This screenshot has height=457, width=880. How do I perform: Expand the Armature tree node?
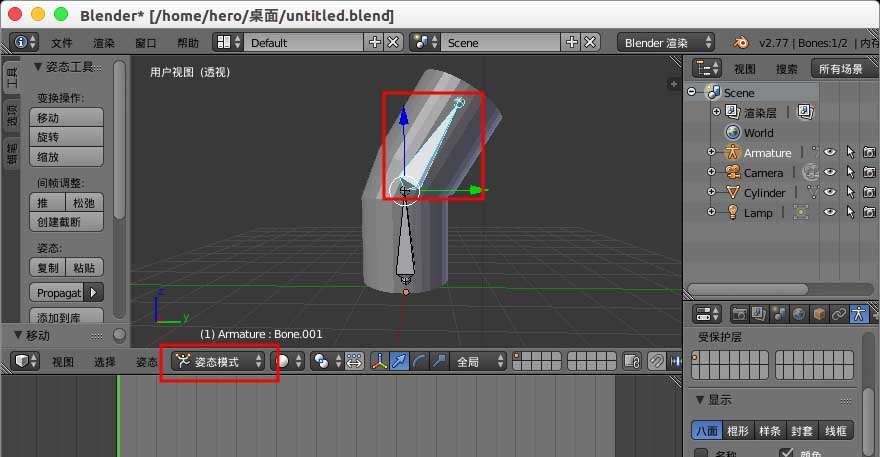[711, 152]
